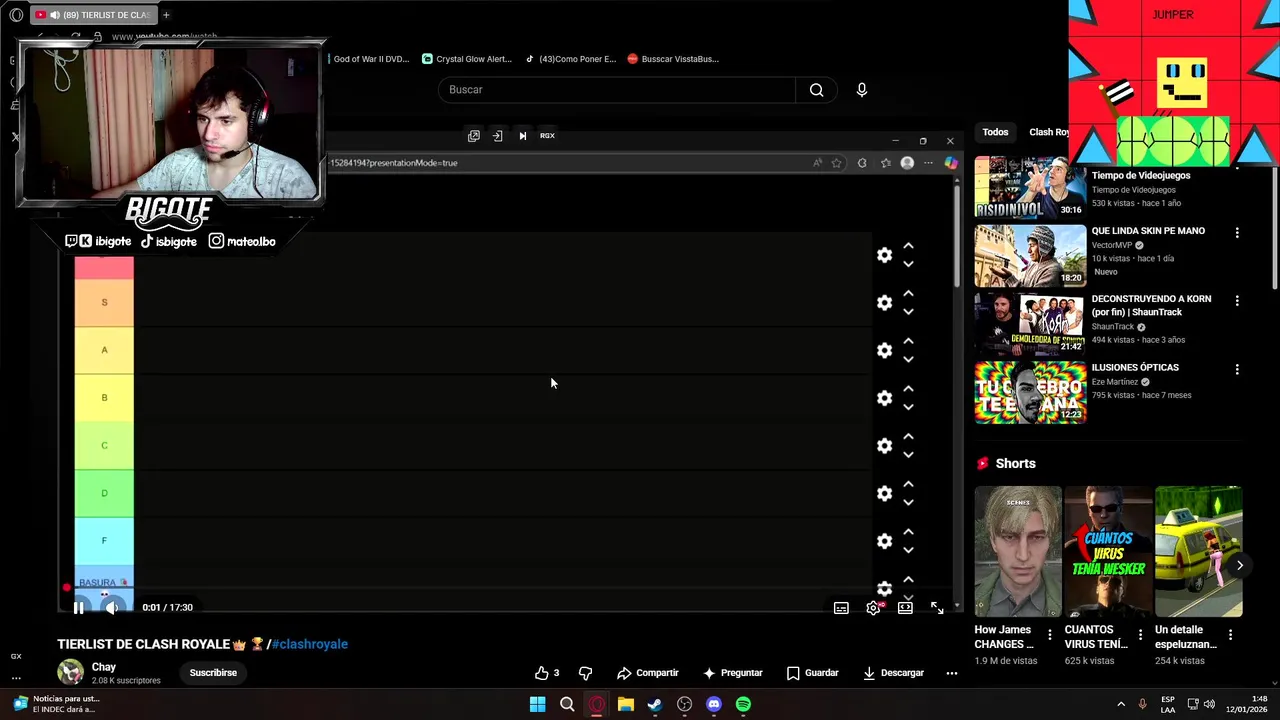The width and height of the screenshot is (1280, 720).
Task: Open options for Un detalle espeluznan short
Action: (x=1230, y=635)
